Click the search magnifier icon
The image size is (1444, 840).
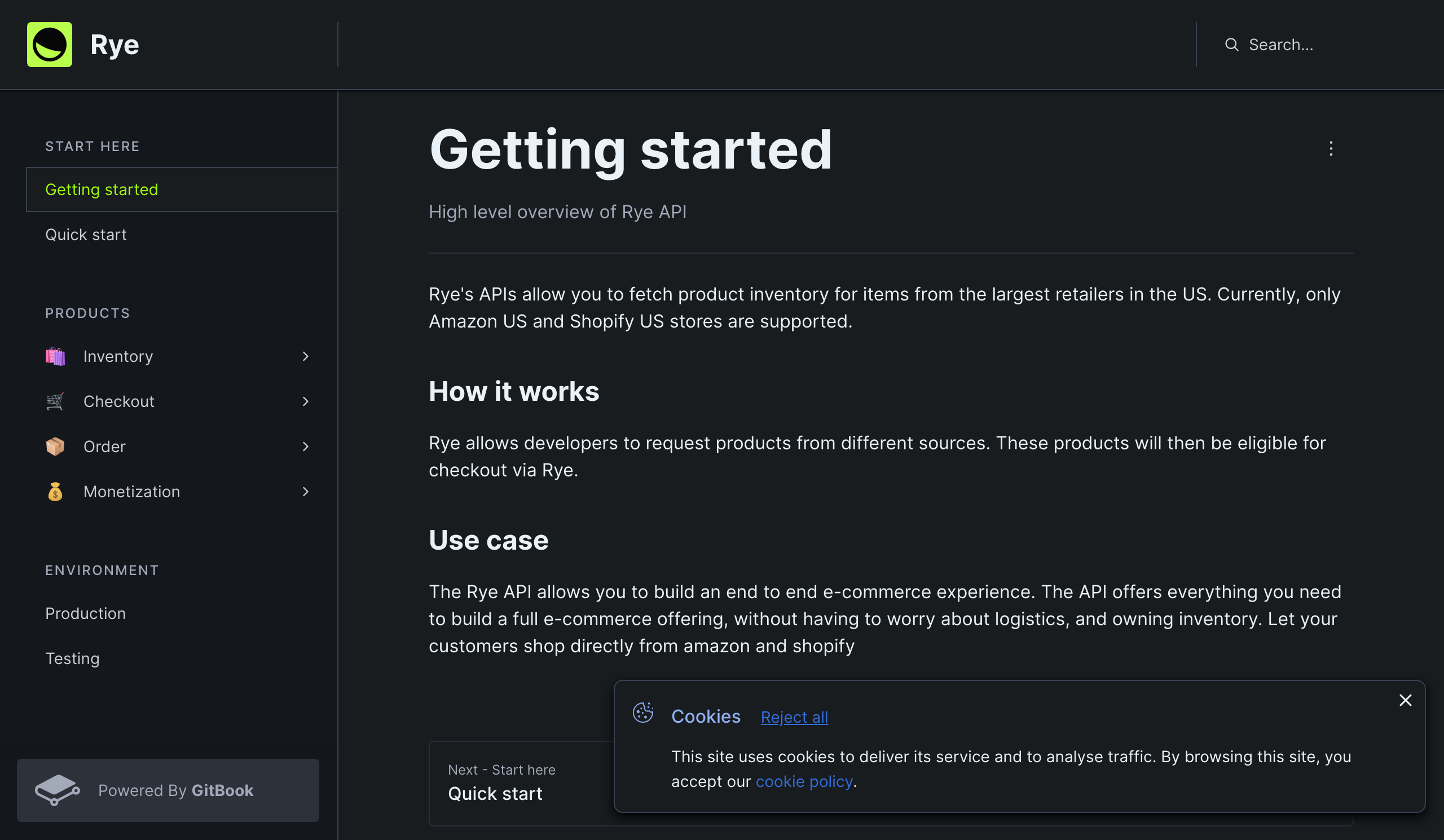[1231, 45]
